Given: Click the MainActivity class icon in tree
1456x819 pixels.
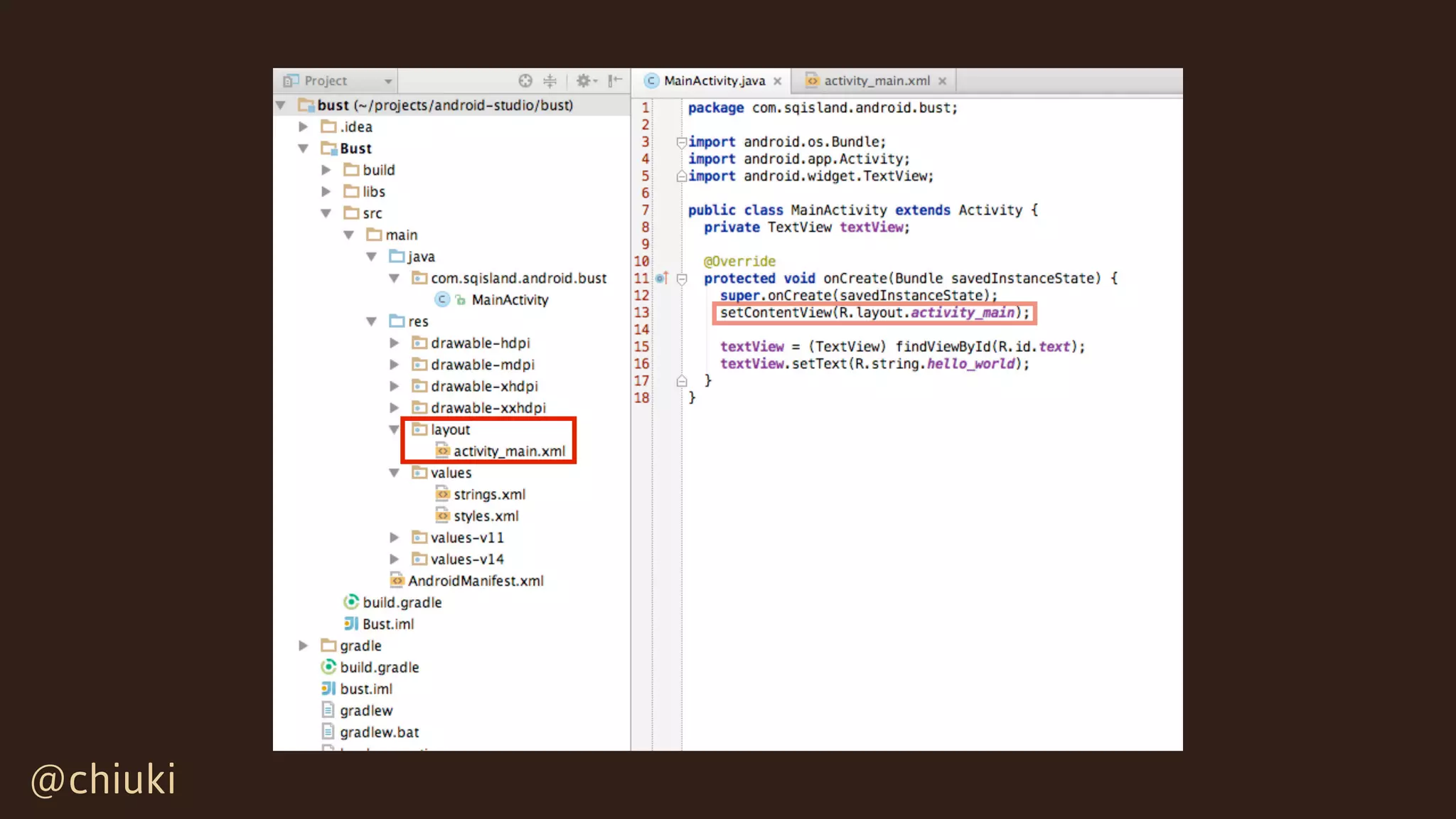Looking at the screenshot, I should point(442,300).
